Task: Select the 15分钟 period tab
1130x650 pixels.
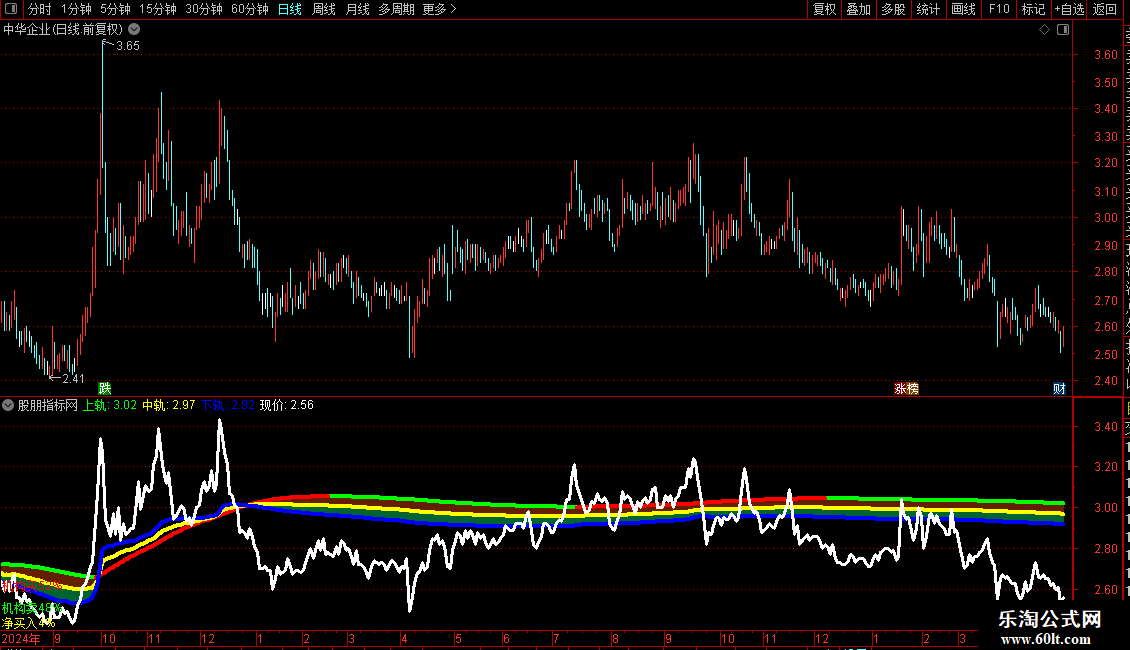Action: click(158, 9)
